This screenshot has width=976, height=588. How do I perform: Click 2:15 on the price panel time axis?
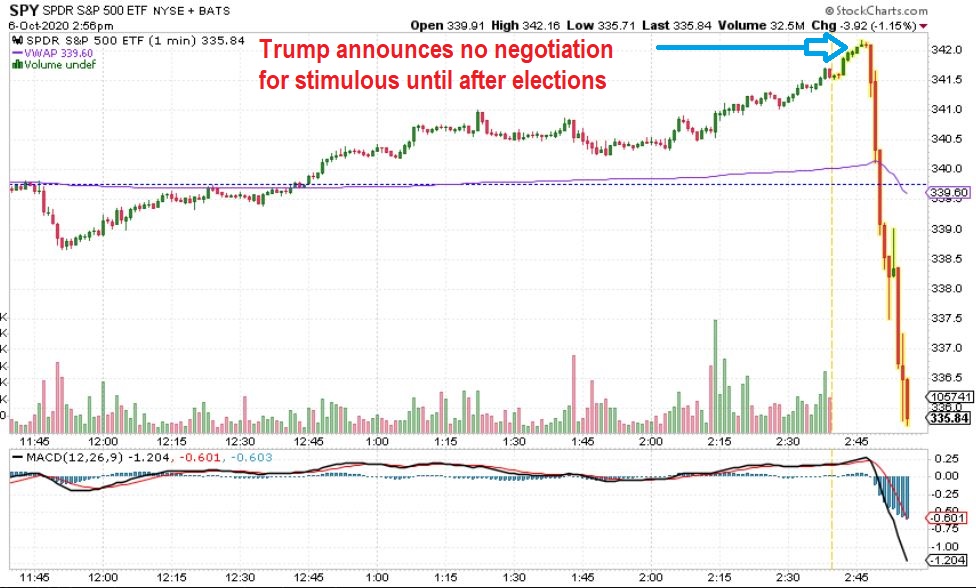click(x=720, y=442)
